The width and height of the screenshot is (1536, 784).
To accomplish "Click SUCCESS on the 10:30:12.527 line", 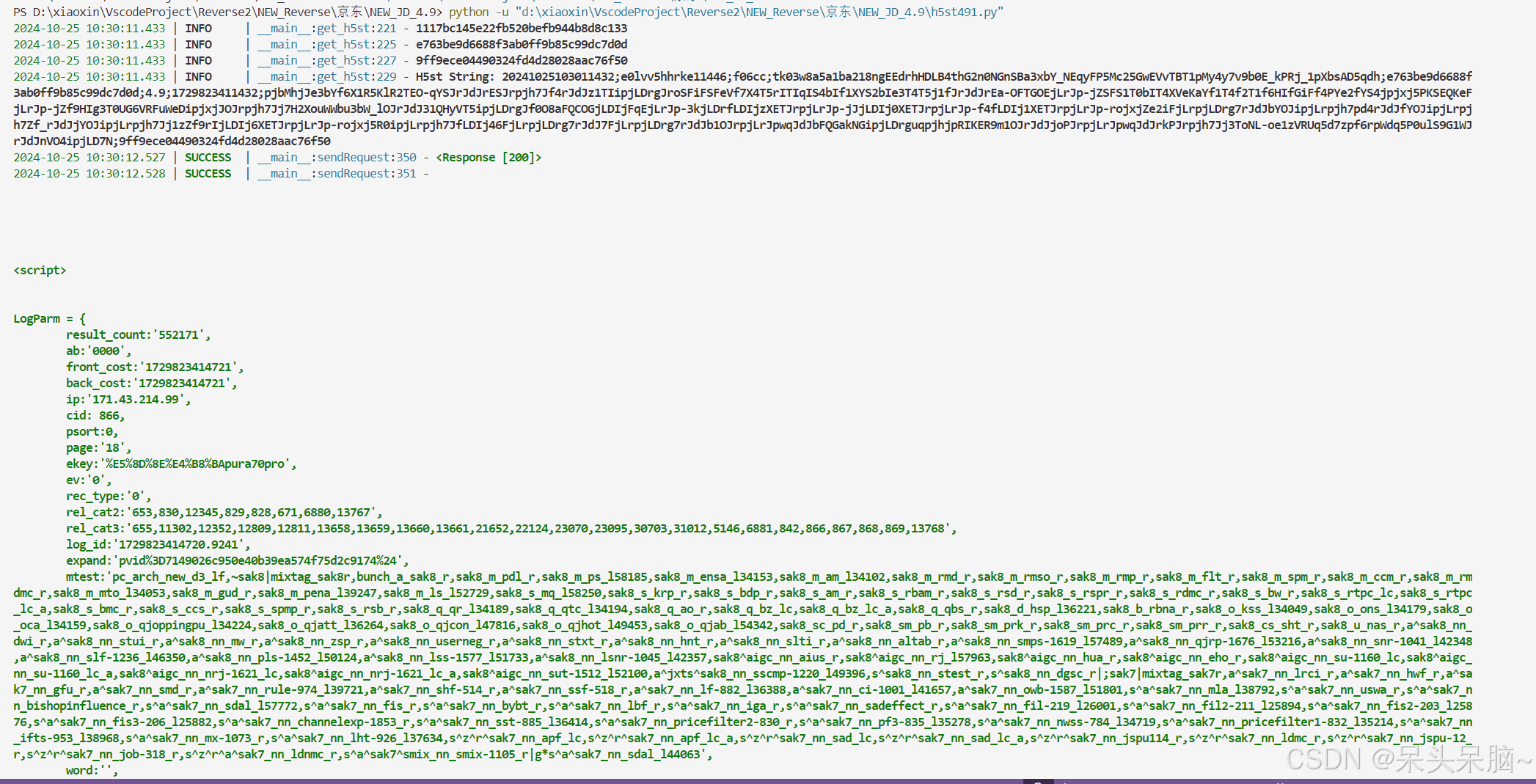I will [208, 157].
